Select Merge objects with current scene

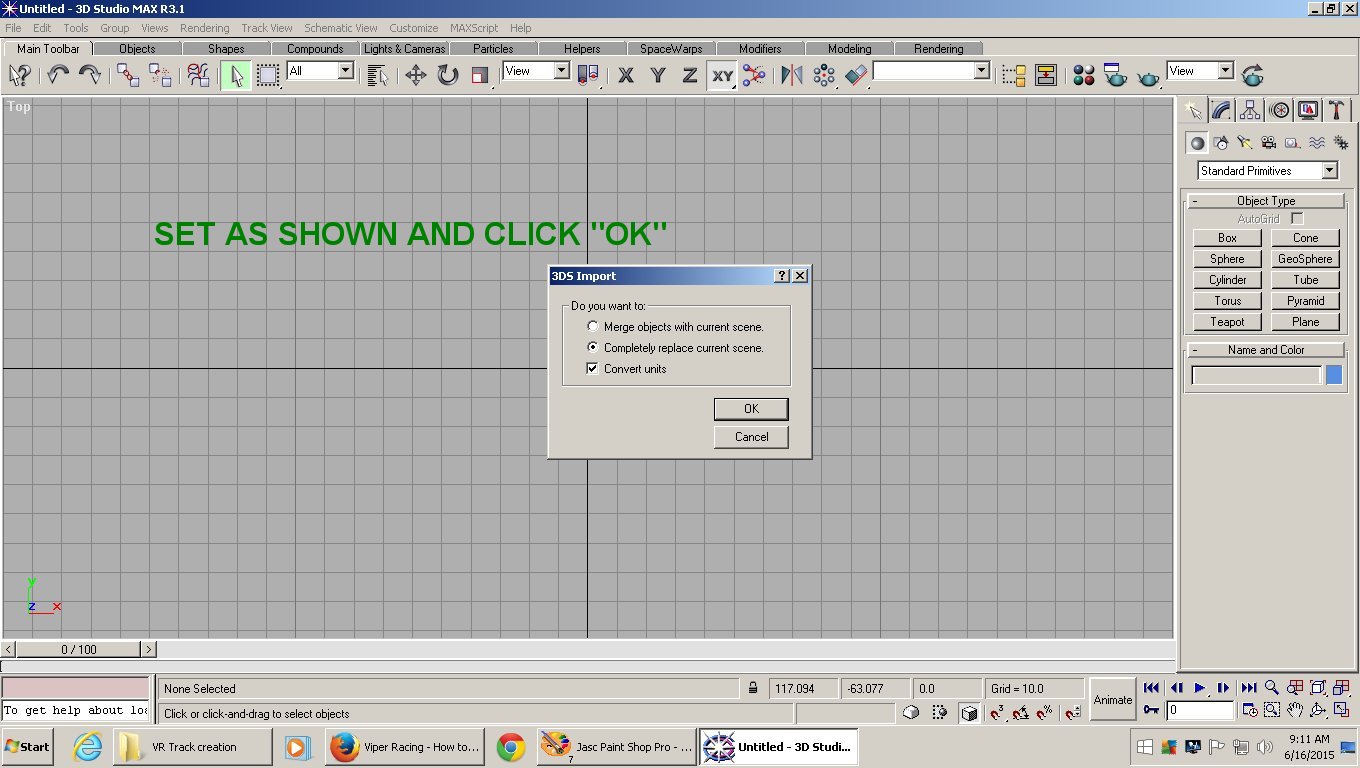point(676,327)
